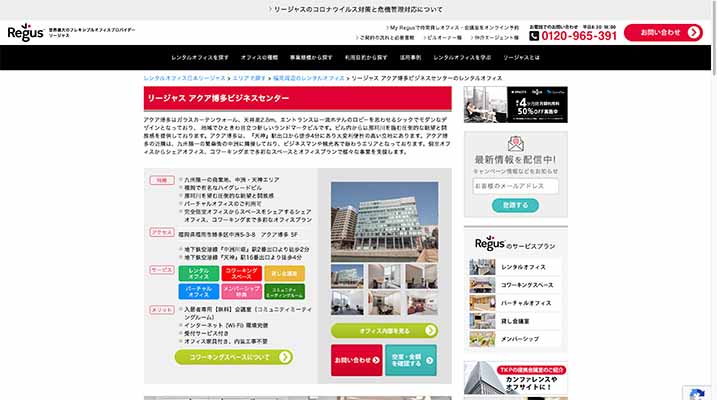Open the ビルオーナー様 header link

[443, 37]
